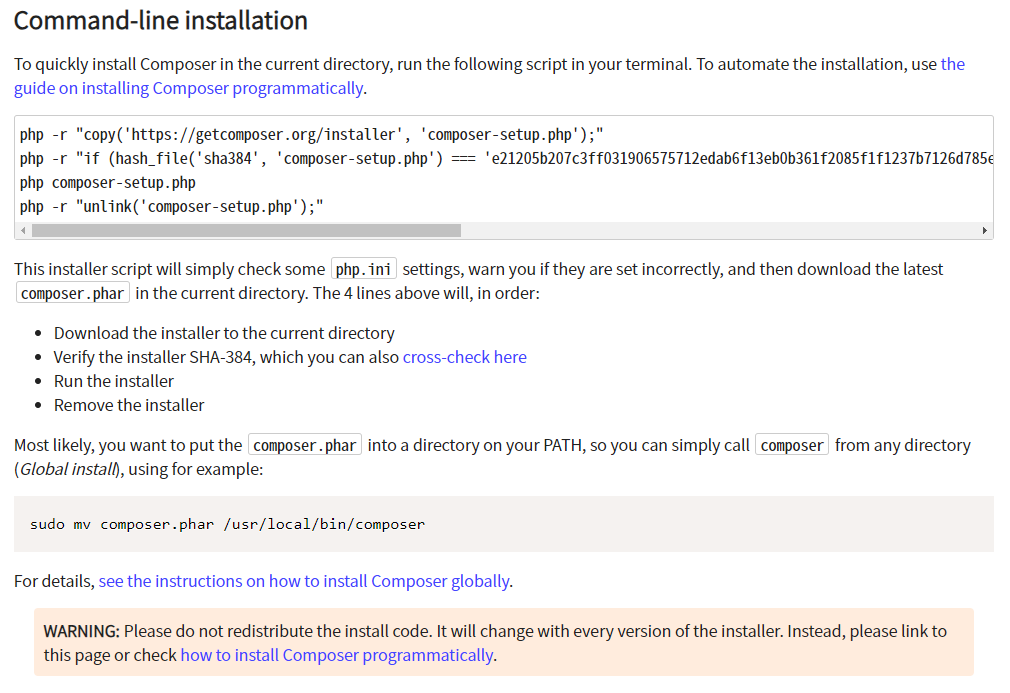Click the 'Remove the installer' bullet
This screenshot has height=693, width=1010.
coord(129,406)
